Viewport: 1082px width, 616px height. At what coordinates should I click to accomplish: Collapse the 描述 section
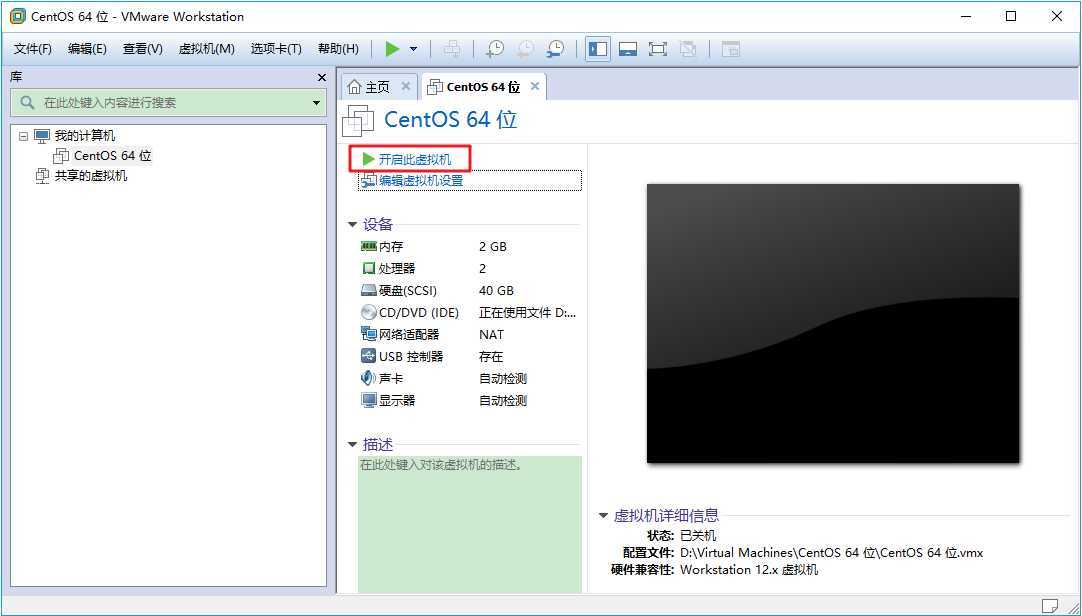coord(353,445)
